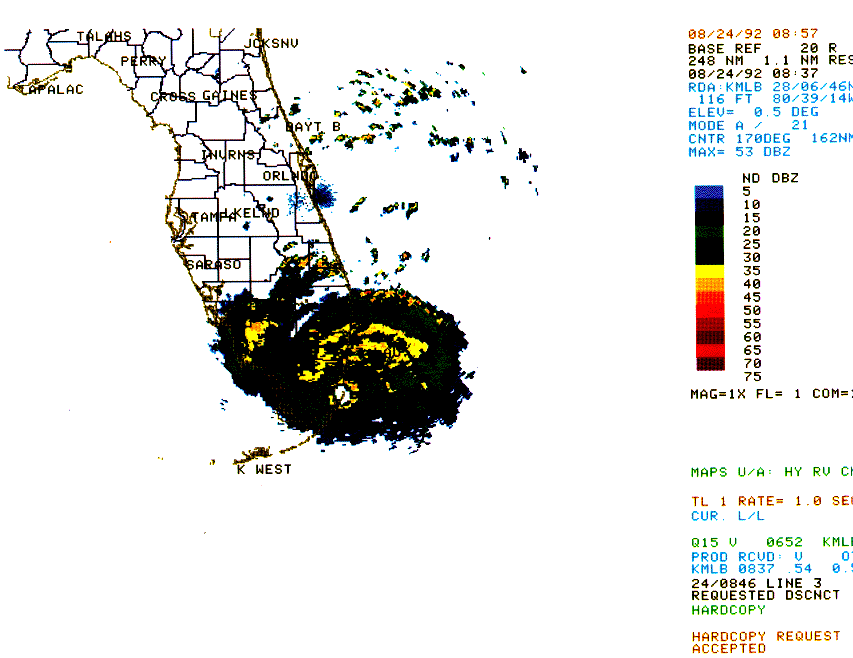This screenshot has height=658, width=853.
Task: Select the LKELND map label
Action: [251, 213]
